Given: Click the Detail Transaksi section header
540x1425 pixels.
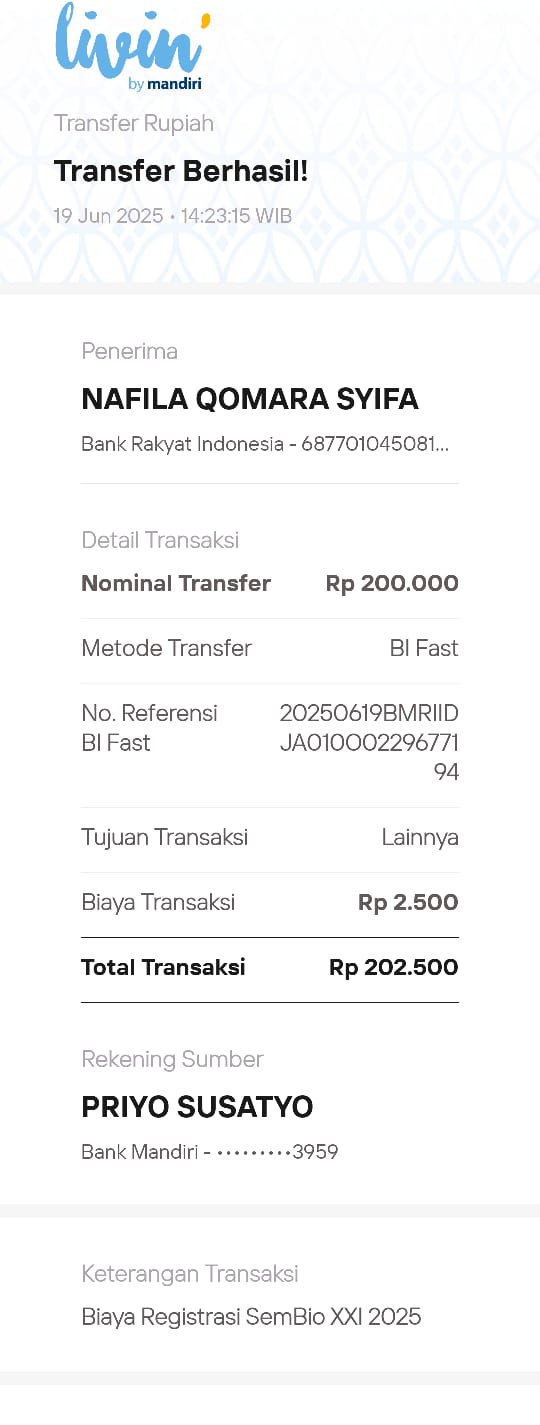Looking at the screenshot, I should tap(160, 540).
